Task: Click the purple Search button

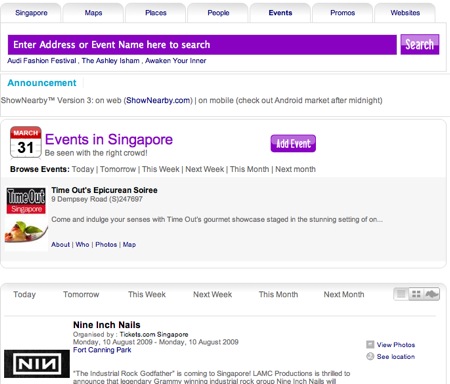Action: point(420,44)
